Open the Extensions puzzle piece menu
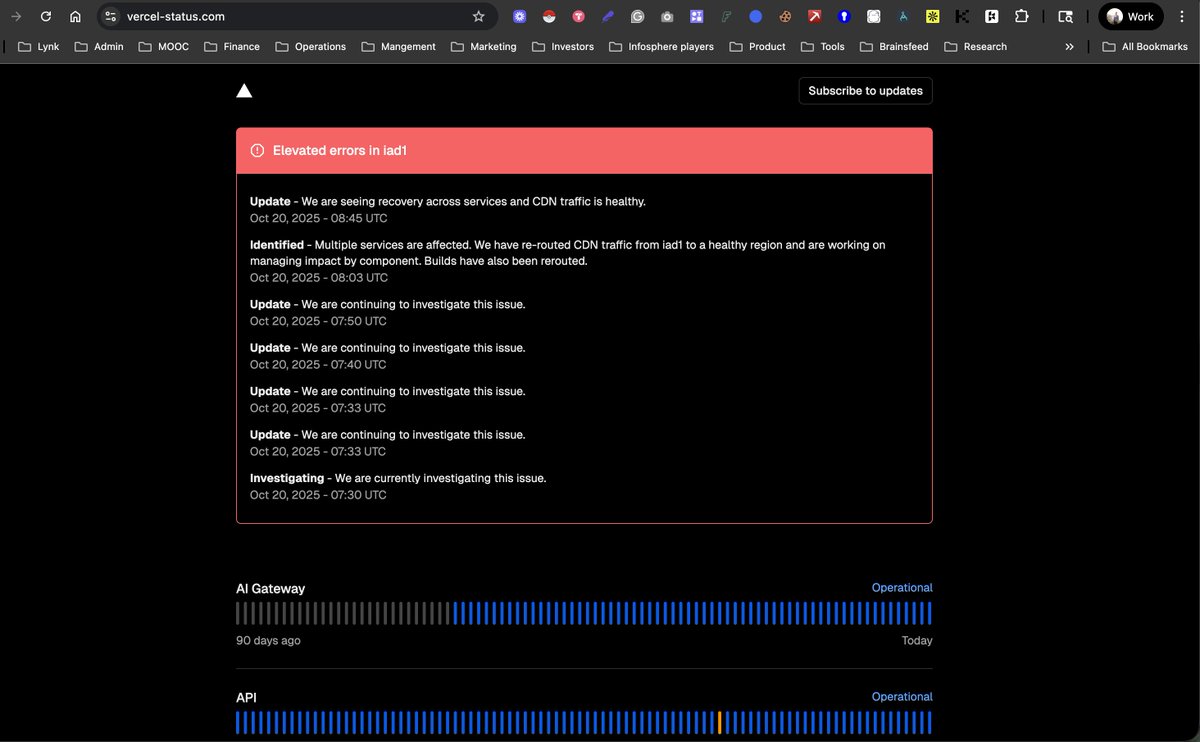Viewport: 1200px width, 742px height. pyautogui.click(x=1021, y=17)
